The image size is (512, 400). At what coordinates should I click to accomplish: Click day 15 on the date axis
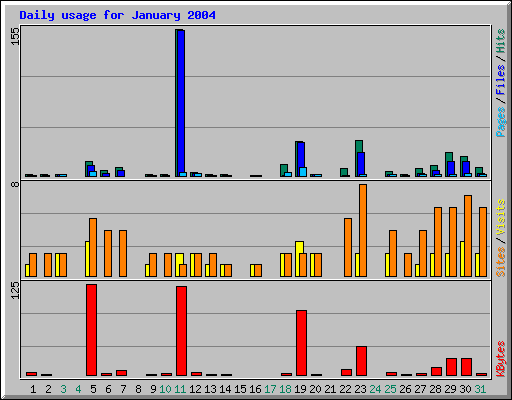pyautogui.click(x=240, y=389)
